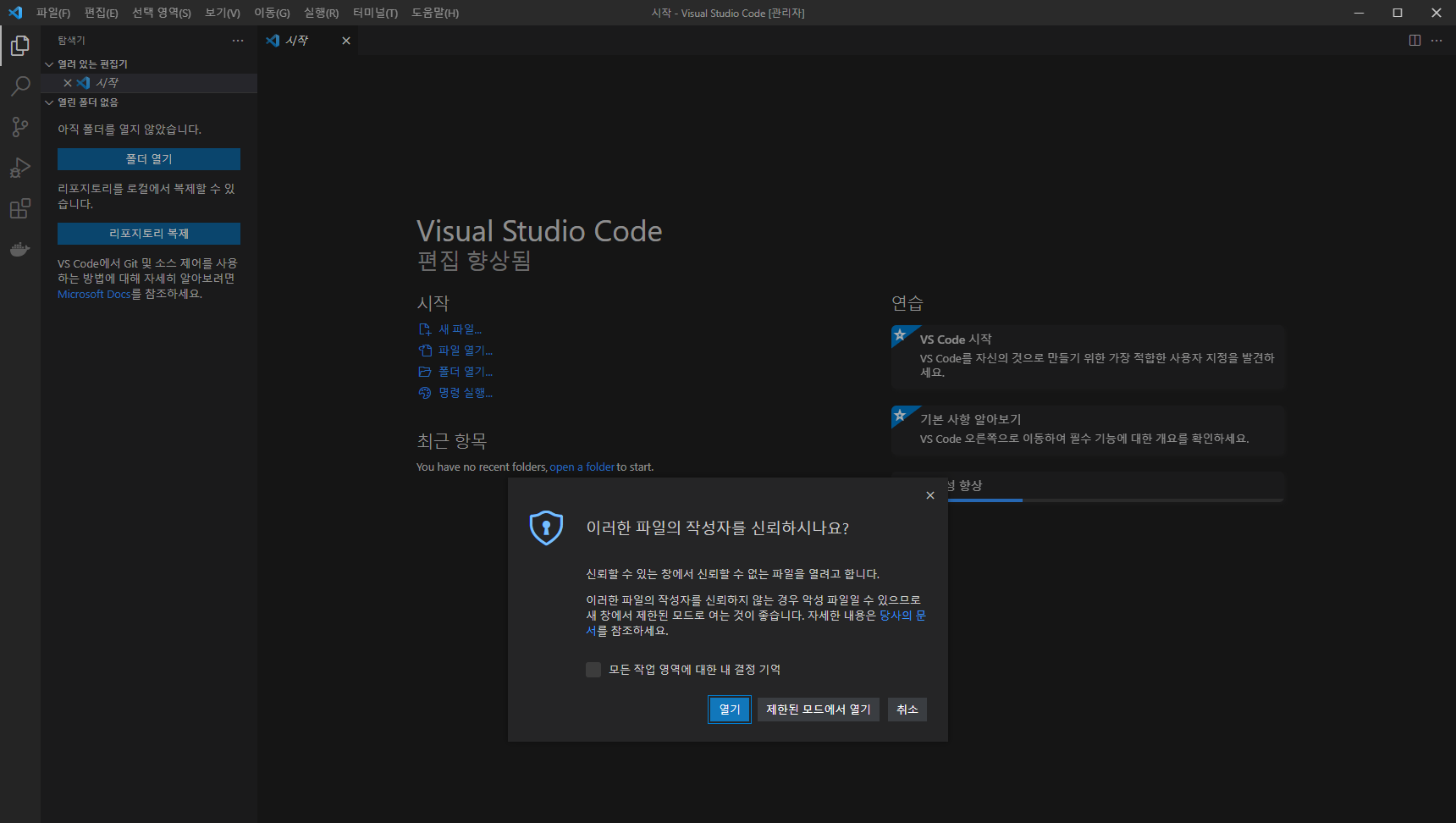Open the 실행(R) menu
The width and height of the screenshot is (1456, 823).
coord(321,13)
